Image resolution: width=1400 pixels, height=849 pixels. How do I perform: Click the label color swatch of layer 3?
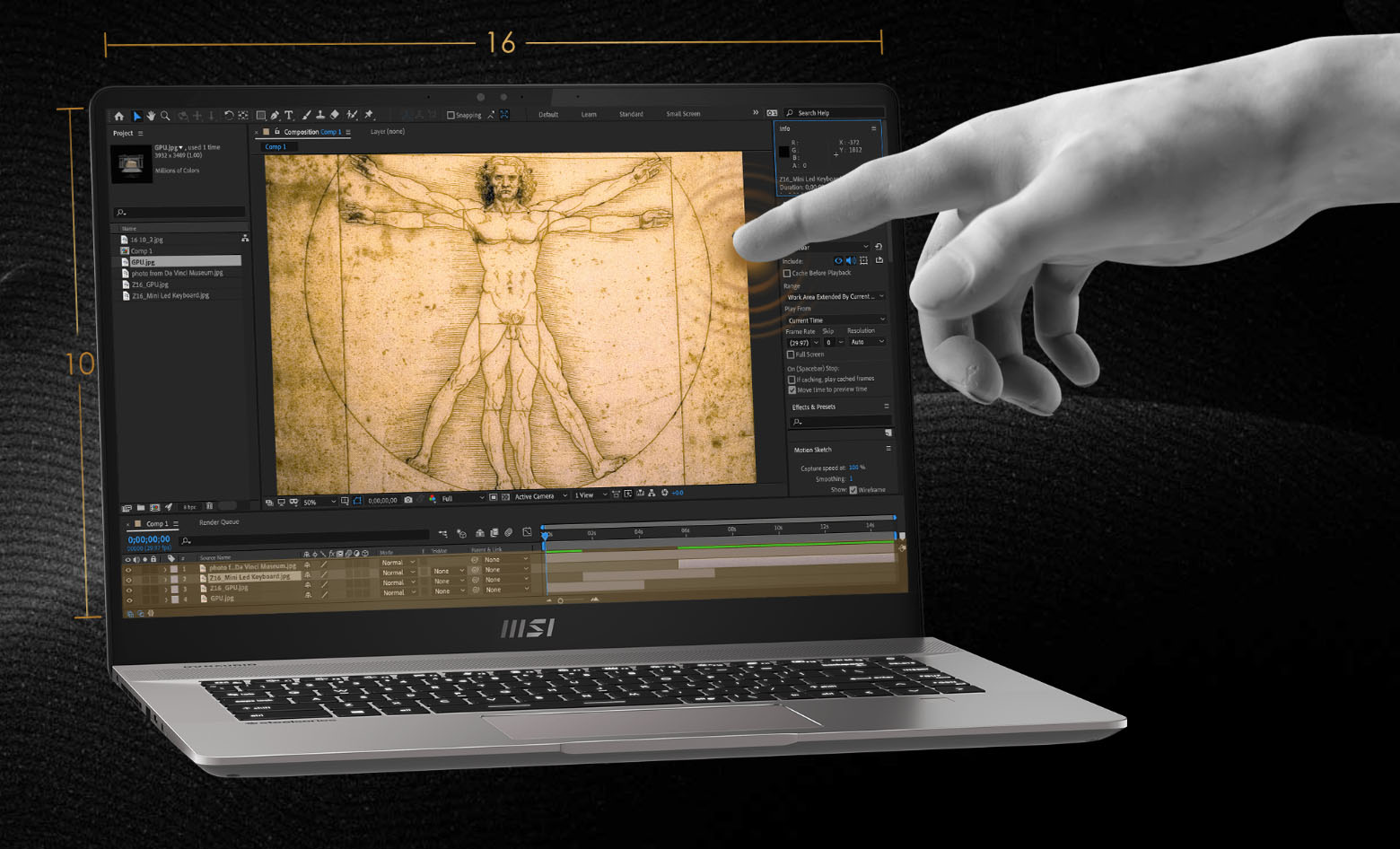tap(174, 590)
